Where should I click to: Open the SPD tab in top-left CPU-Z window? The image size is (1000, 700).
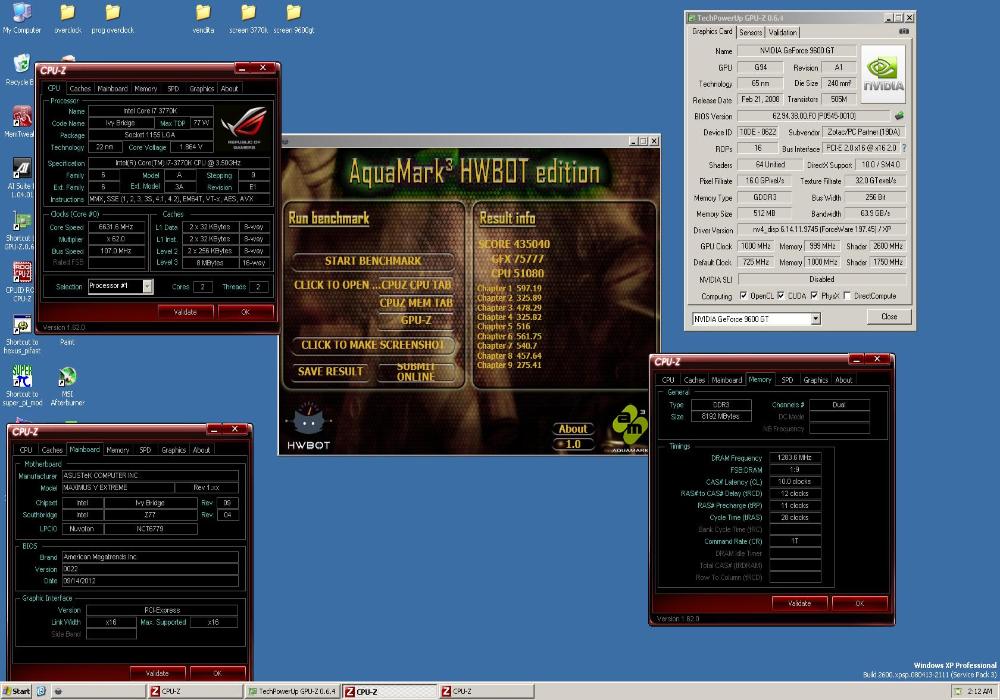click(173, 89)
